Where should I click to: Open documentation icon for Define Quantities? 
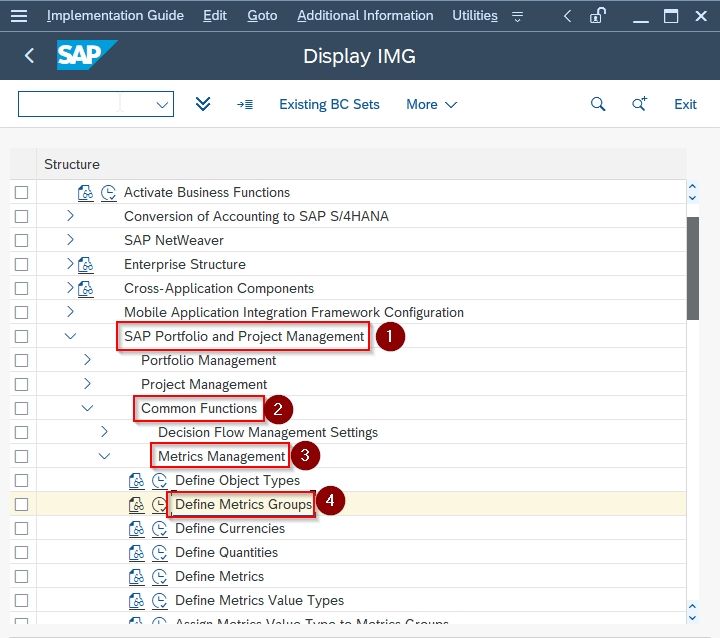tap(136, 553)
